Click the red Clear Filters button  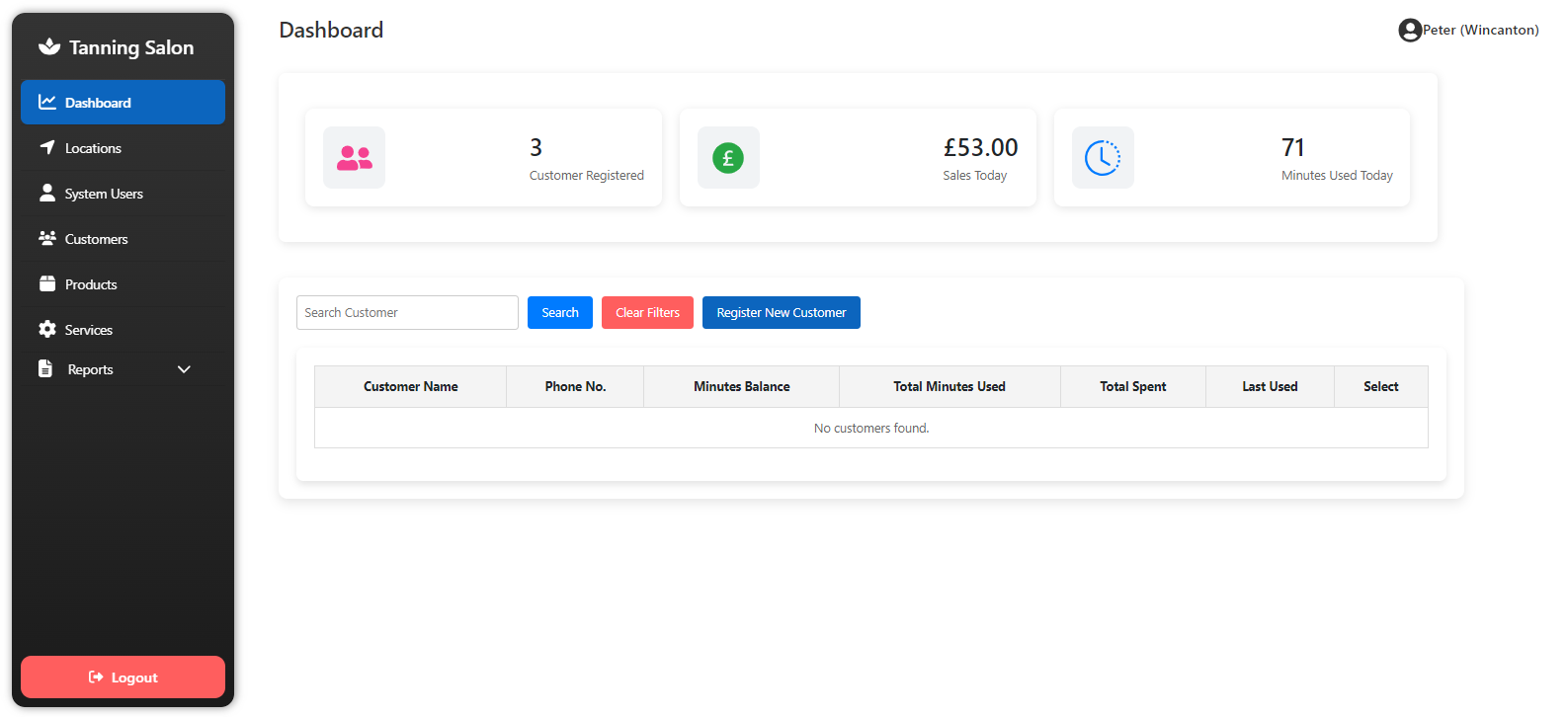[x=647, y=313]
